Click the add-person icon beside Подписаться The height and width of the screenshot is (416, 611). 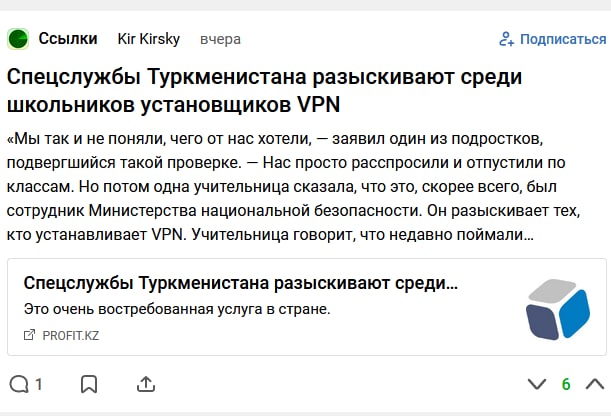tap(506, 39)
